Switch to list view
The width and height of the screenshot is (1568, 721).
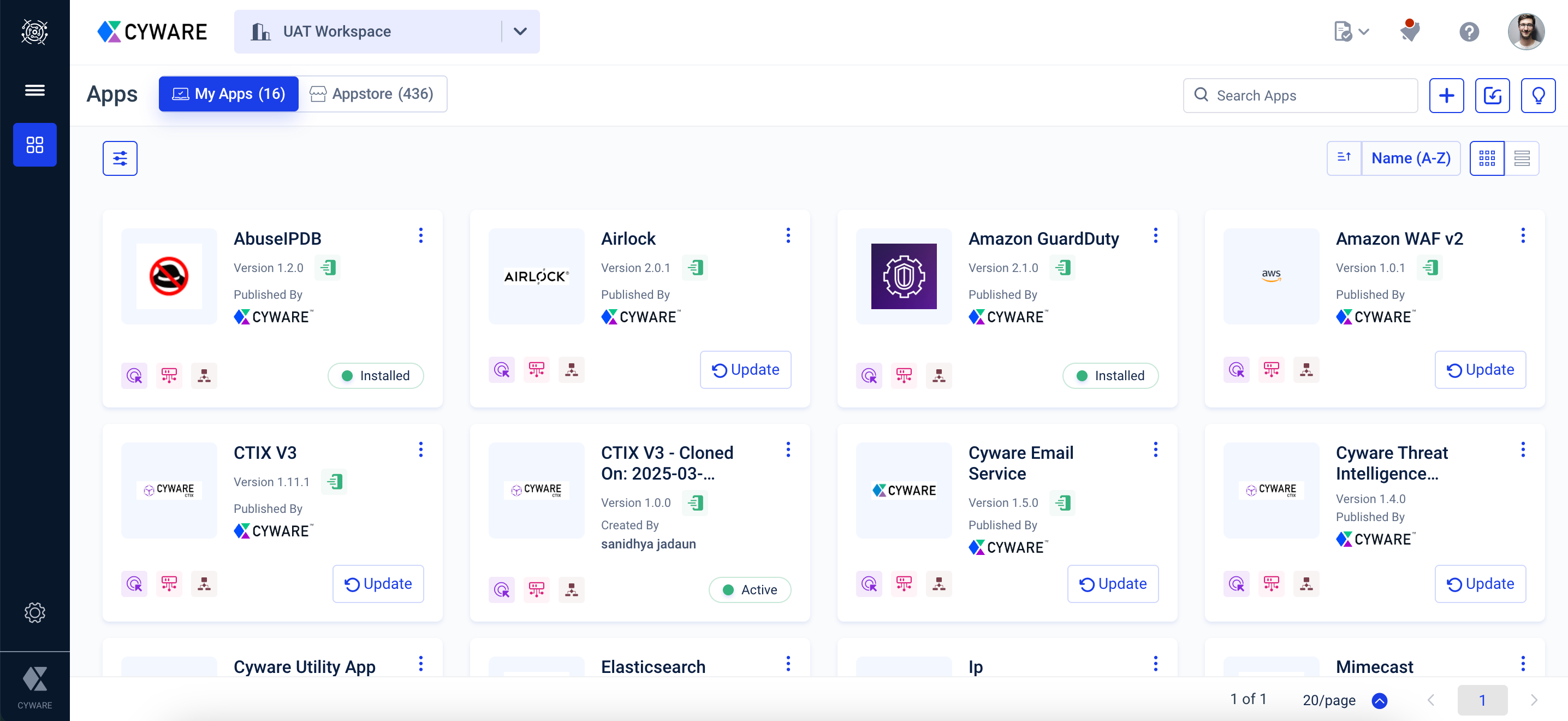[1522, 158]
